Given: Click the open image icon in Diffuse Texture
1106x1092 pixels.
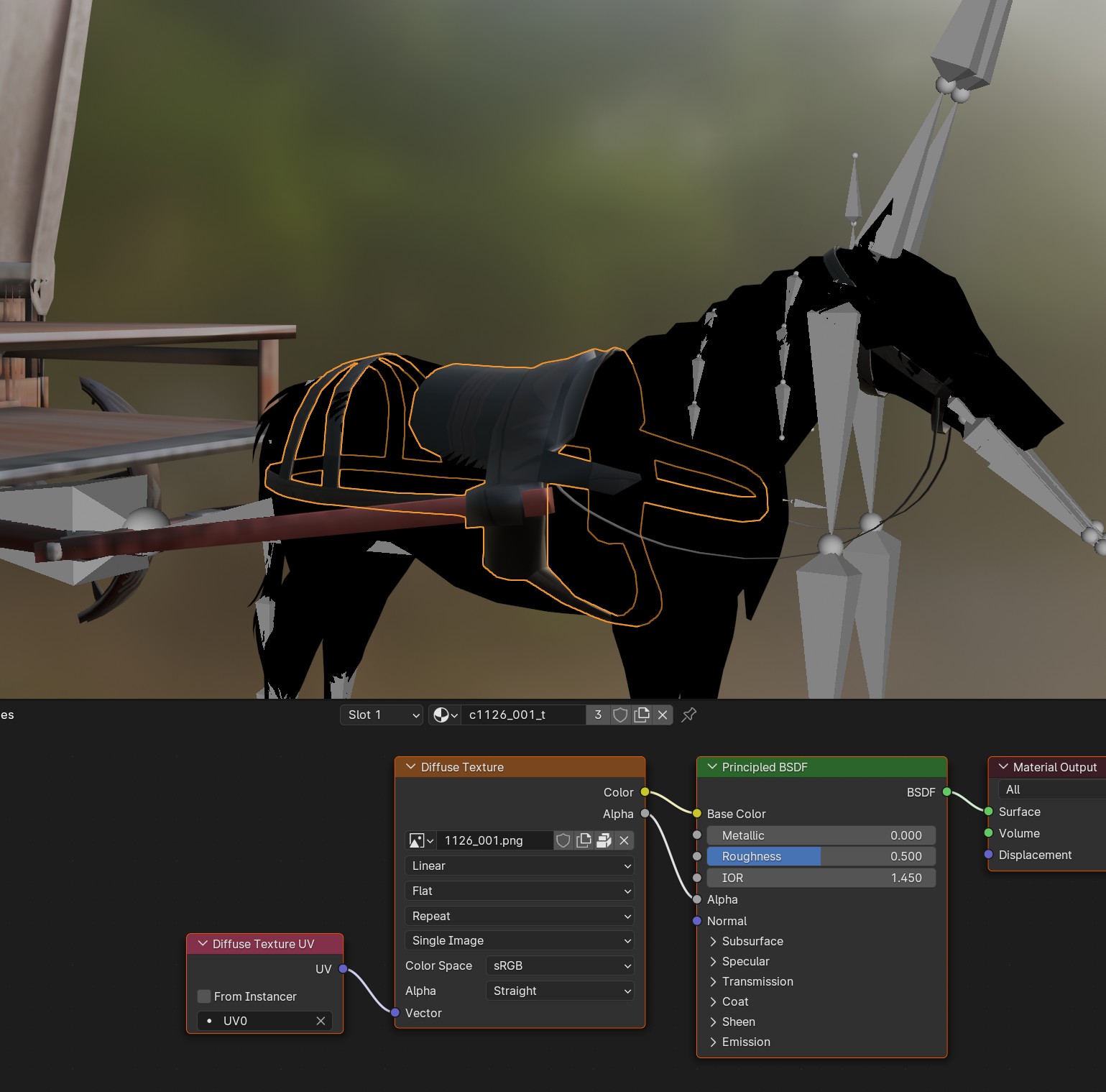Looking at the screenshot, I should (604, 840).
